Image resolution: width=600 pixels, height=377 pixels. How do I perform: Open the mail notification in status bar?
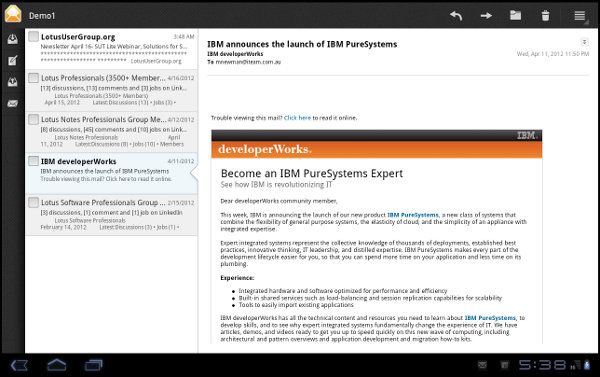point(482,365)
